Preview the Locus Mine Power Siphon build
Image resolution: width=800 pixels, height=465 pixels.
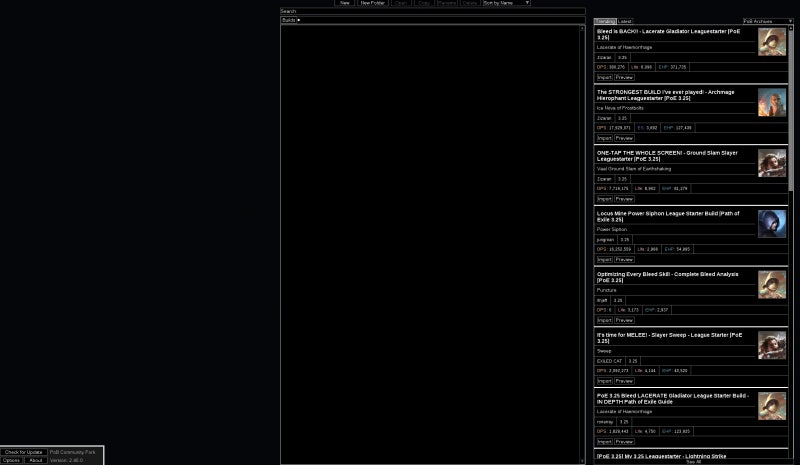(x=624, y=259)
